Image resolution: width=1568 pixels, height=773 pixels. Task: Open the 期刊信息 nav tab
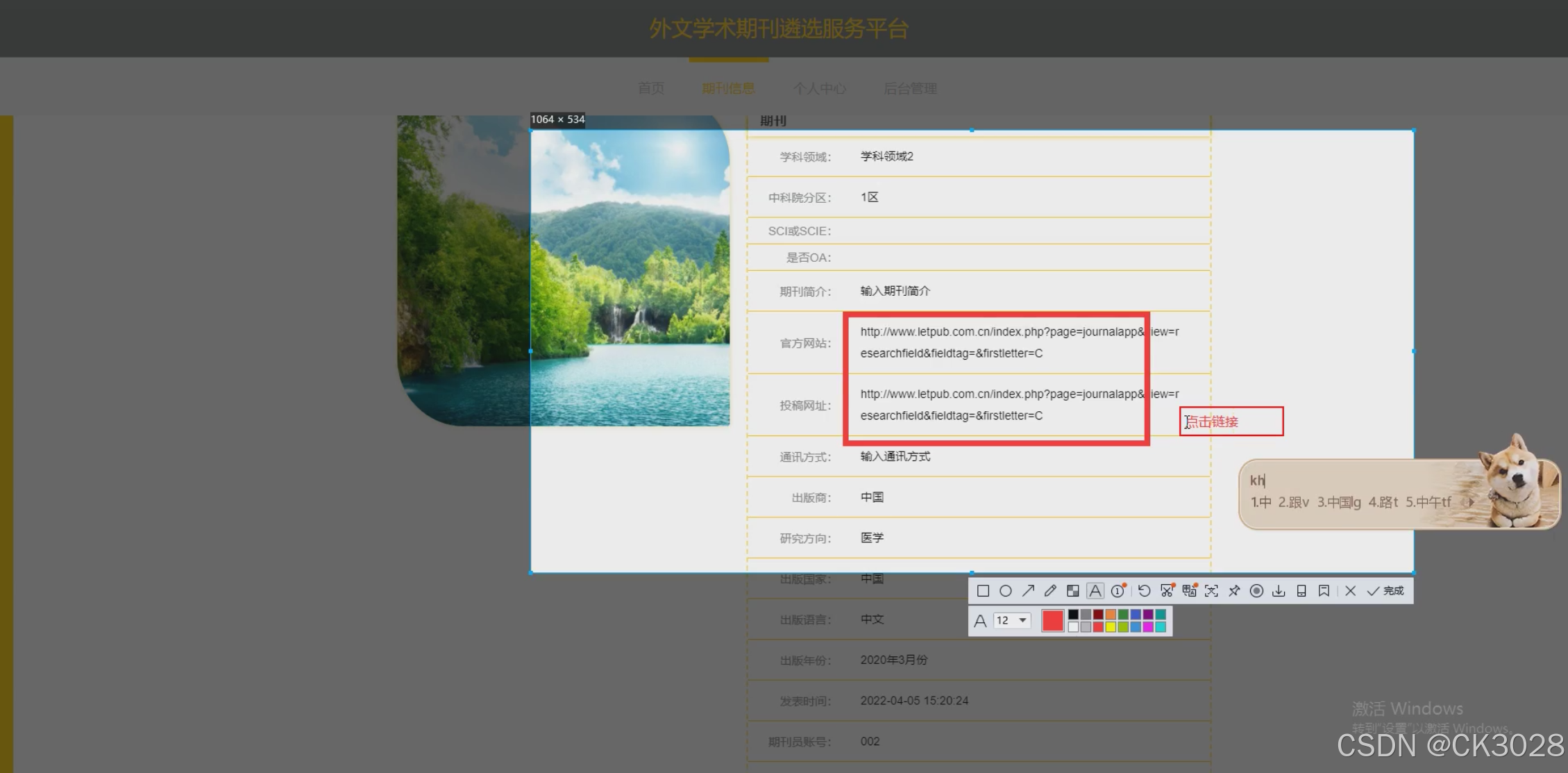[728, 88]
